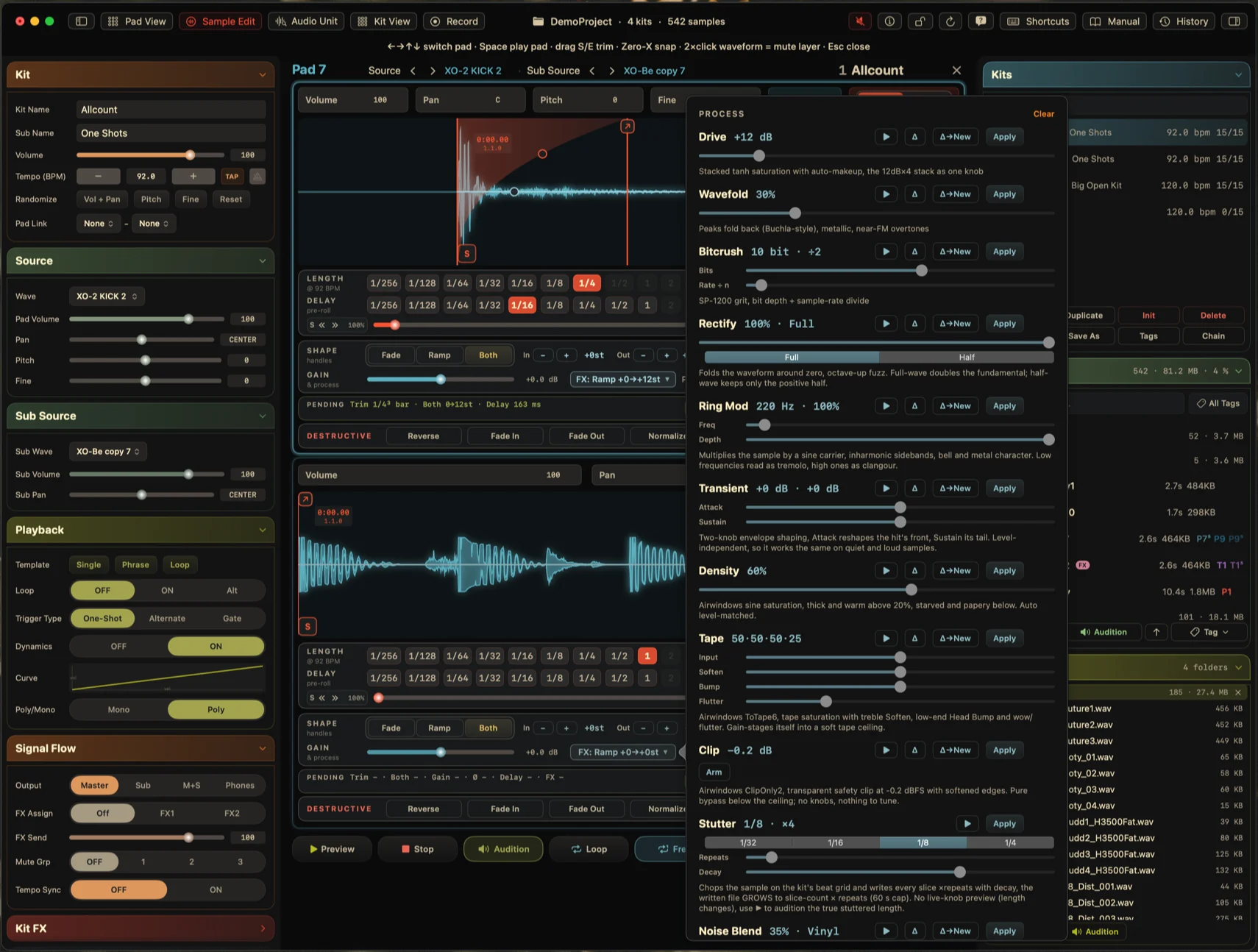
Task: Open the first Pad Link None dropdown
Action: (99, 224)
